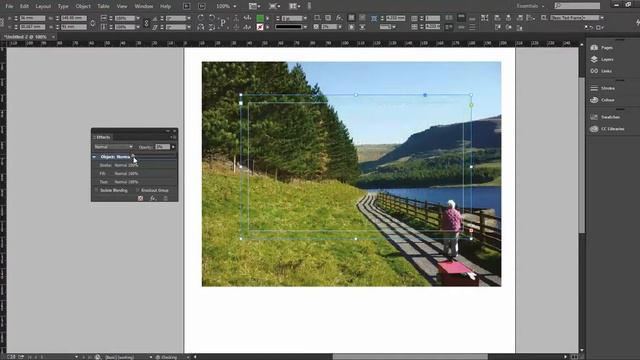Open the fx add effect button in Effects

coord(153,198)
